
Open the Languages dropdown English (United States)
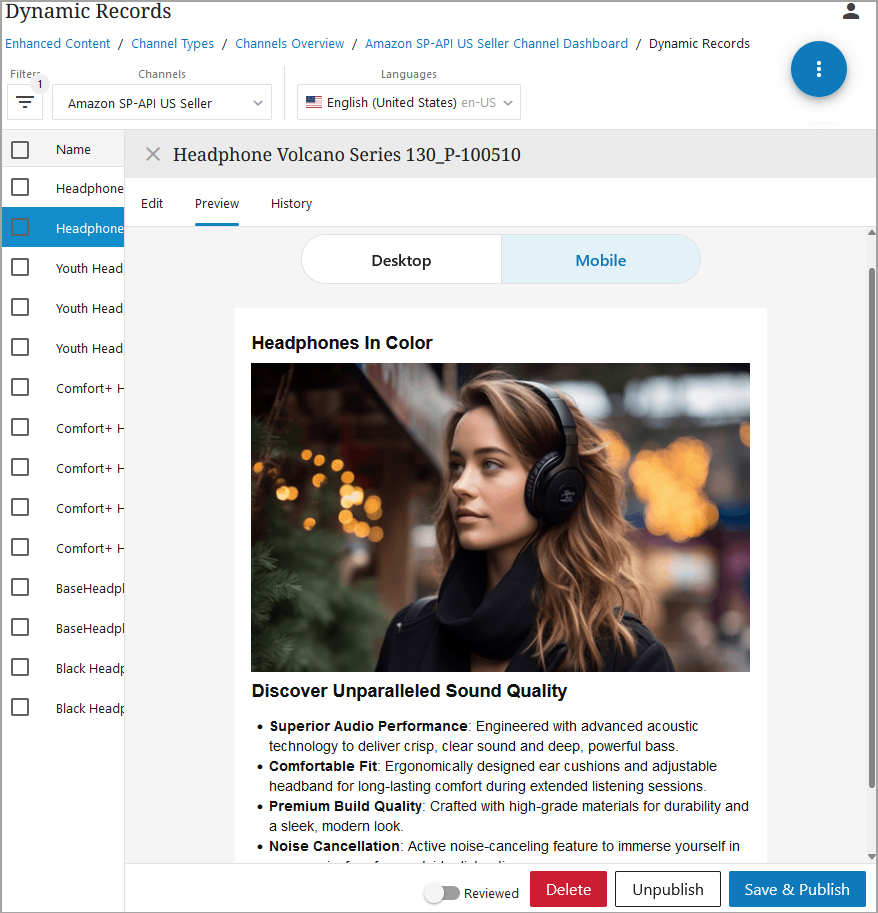(408, 103)
